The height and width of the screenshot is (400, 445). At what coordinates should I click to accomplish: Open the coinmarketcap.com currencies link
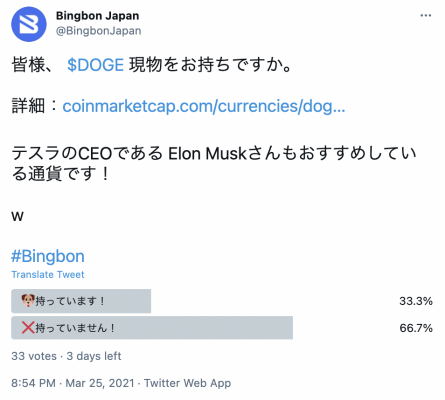204,106
